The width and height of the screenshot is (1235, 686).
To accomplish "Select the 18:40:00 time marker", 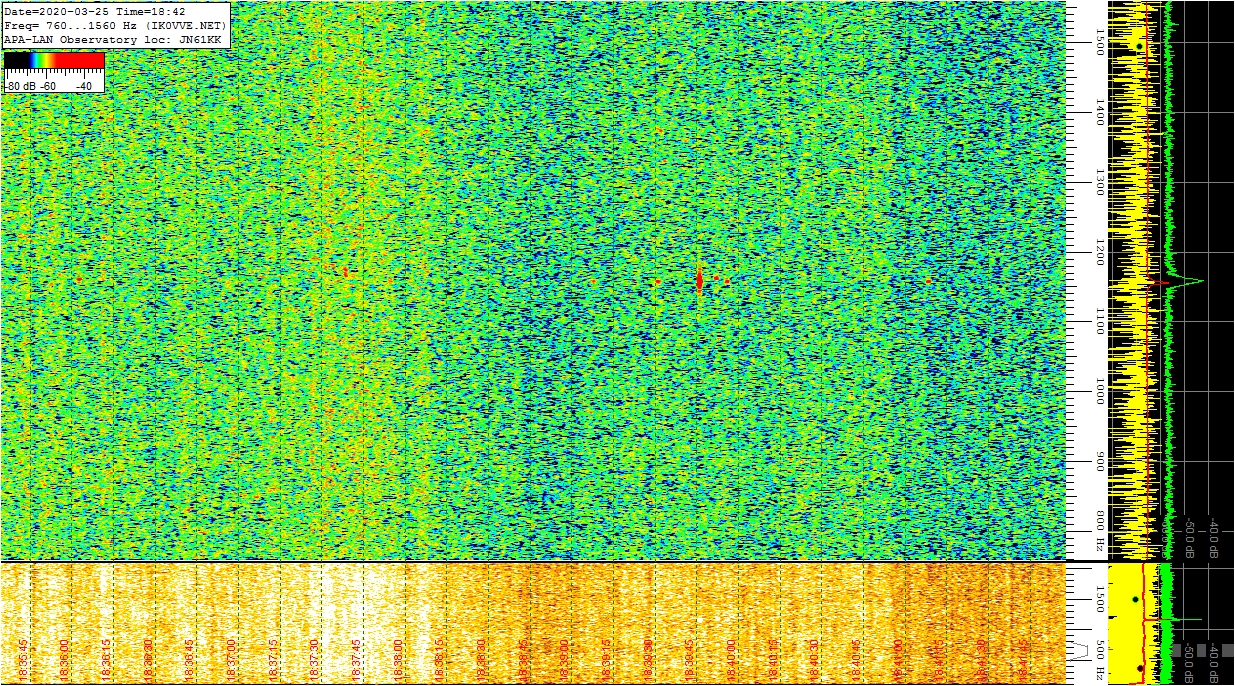I will coord(731,661).
